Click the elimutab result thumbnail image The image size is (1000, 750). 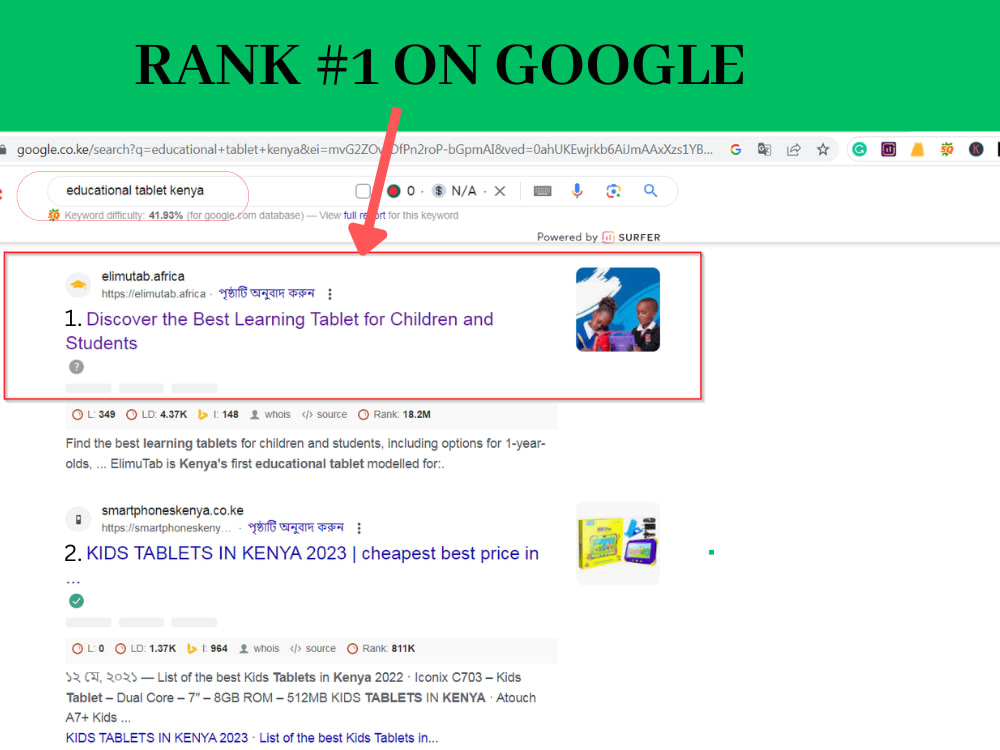click(617, 309)
